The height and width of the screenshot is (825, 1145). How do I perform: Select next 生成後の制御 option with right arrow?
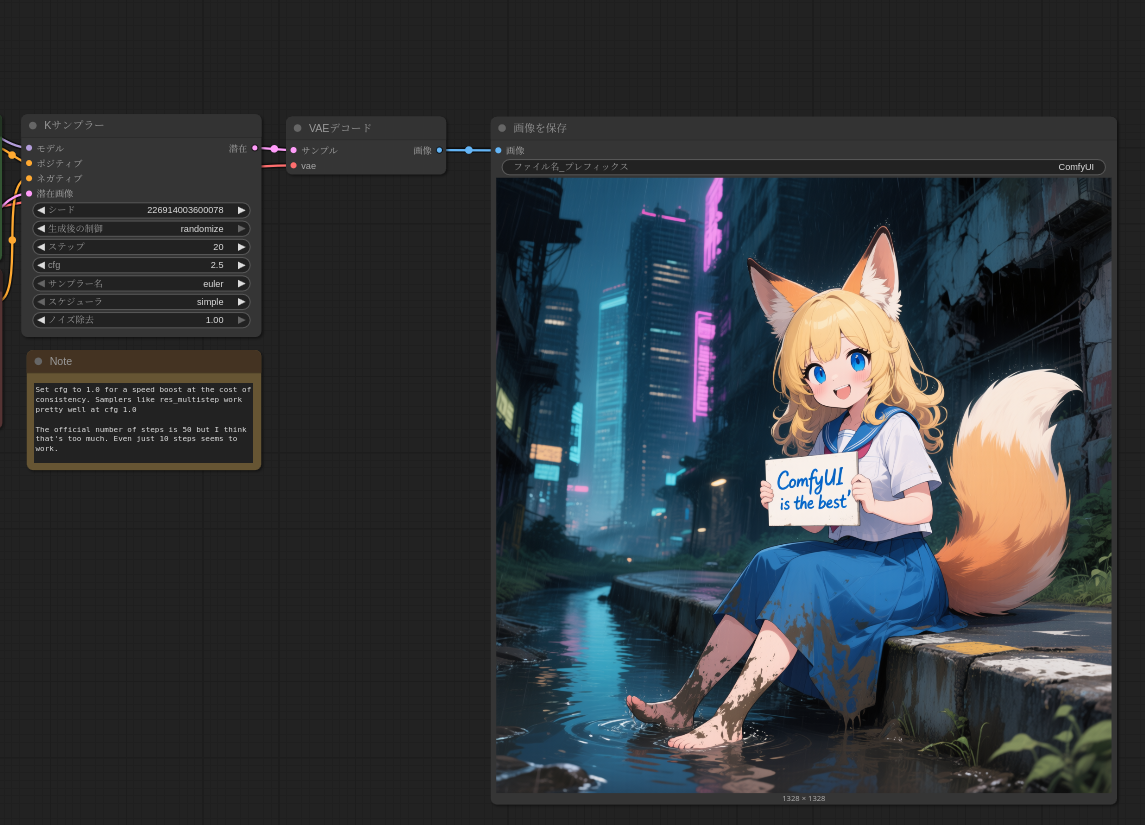242,229
